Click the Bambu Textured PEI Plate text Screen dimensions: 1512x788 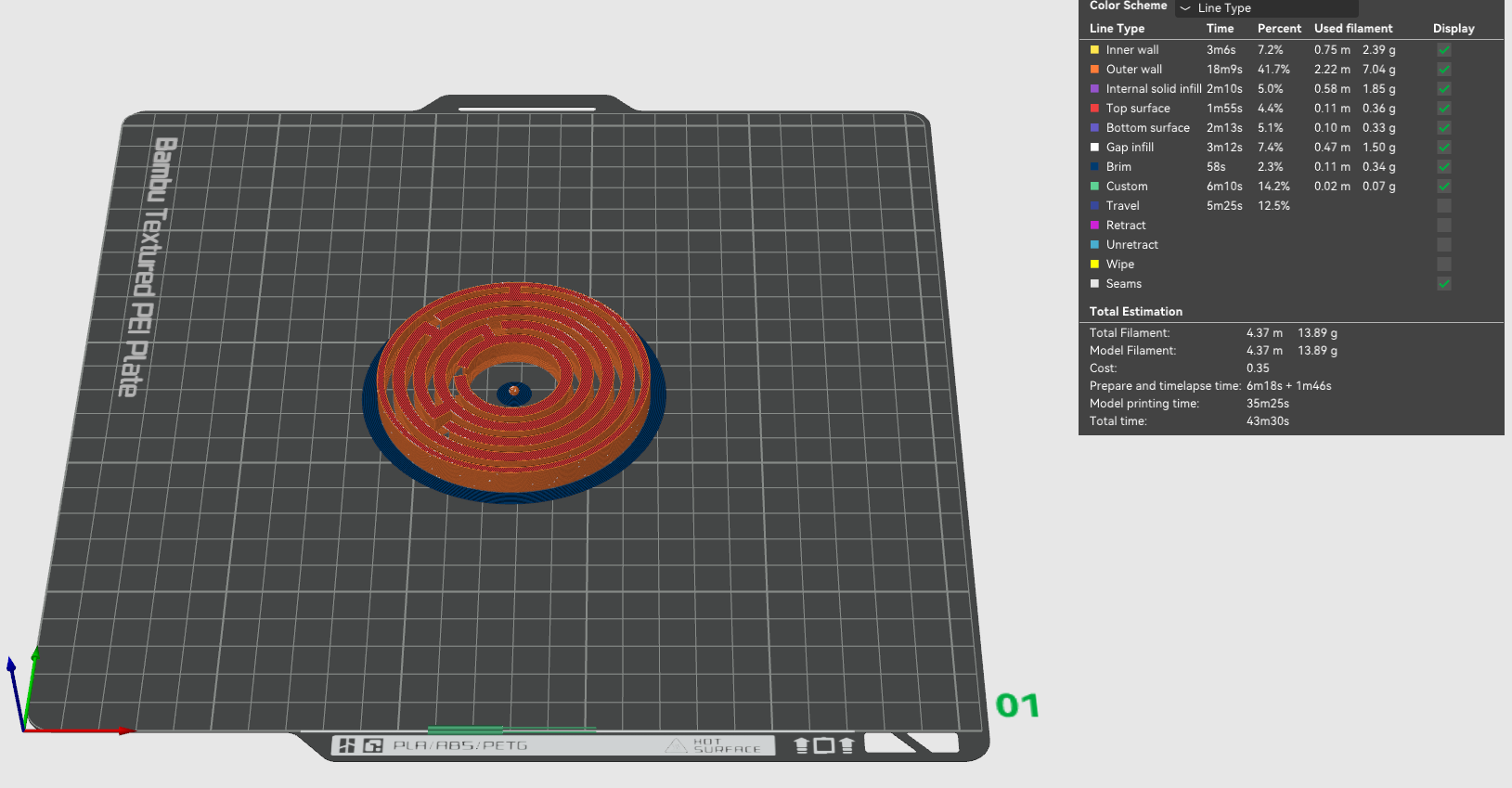coord(149,267)
